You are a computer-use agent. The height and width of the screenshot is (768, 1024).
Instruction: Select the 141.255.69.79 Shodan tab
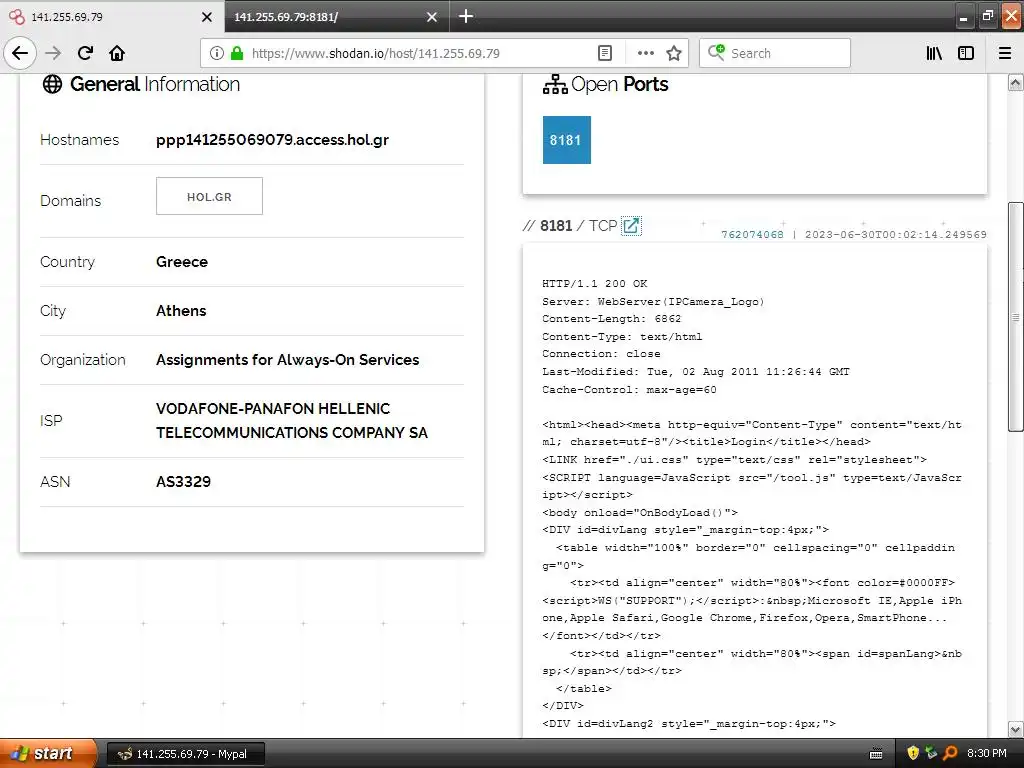[x=104, y=17]
